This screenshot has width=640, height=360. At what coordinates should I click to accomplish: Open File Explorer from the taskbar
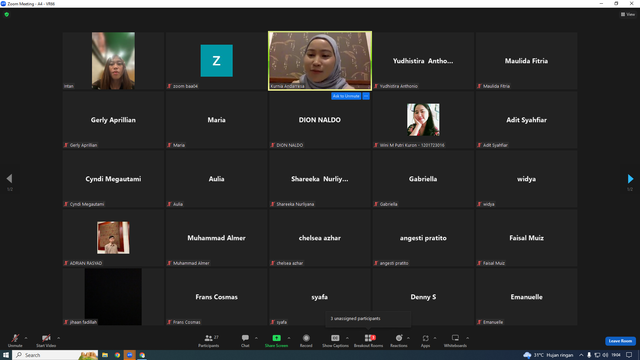pos(105,355)
